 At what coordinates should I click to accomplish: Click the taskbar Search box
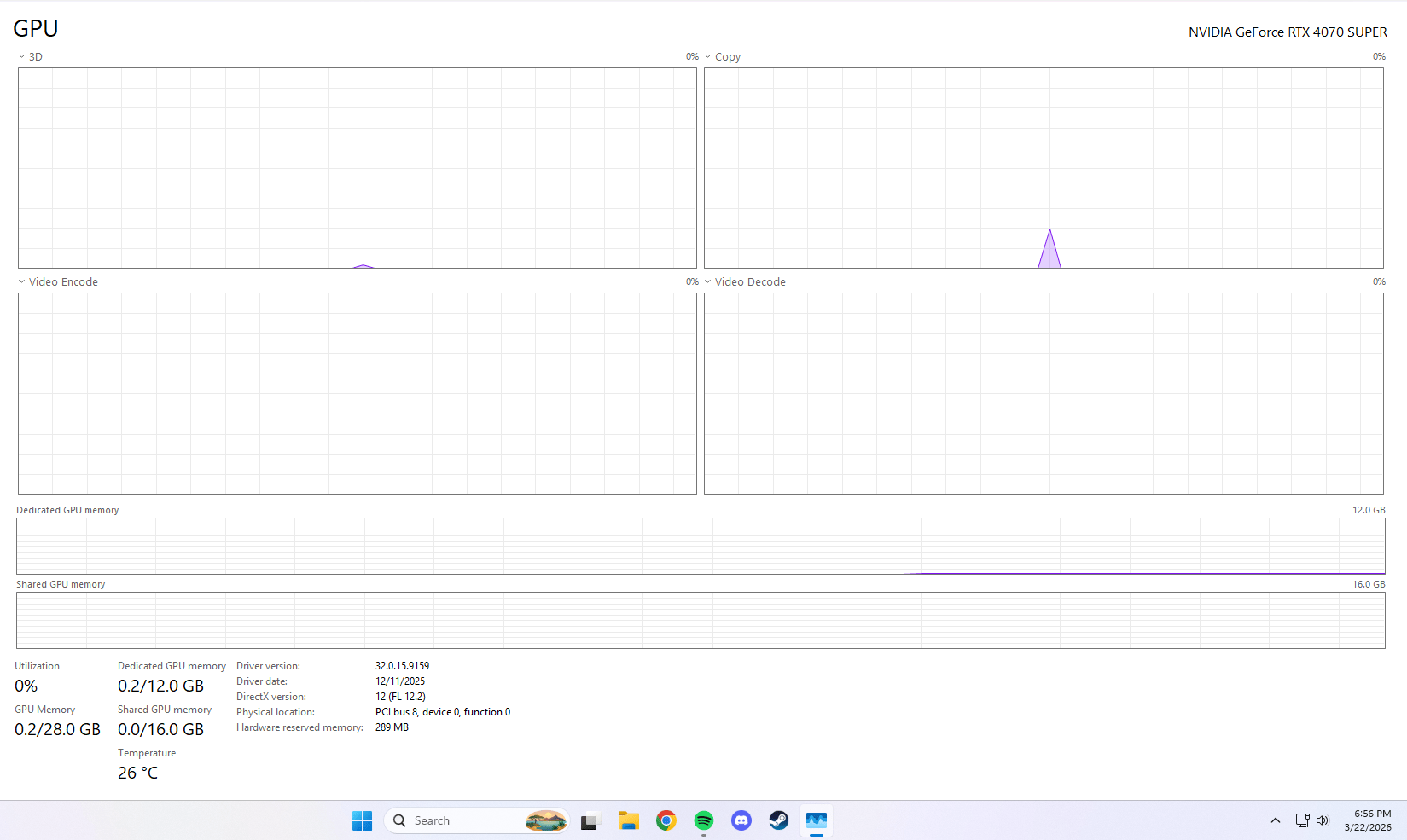pyautogui.click(x=476, y=820)
